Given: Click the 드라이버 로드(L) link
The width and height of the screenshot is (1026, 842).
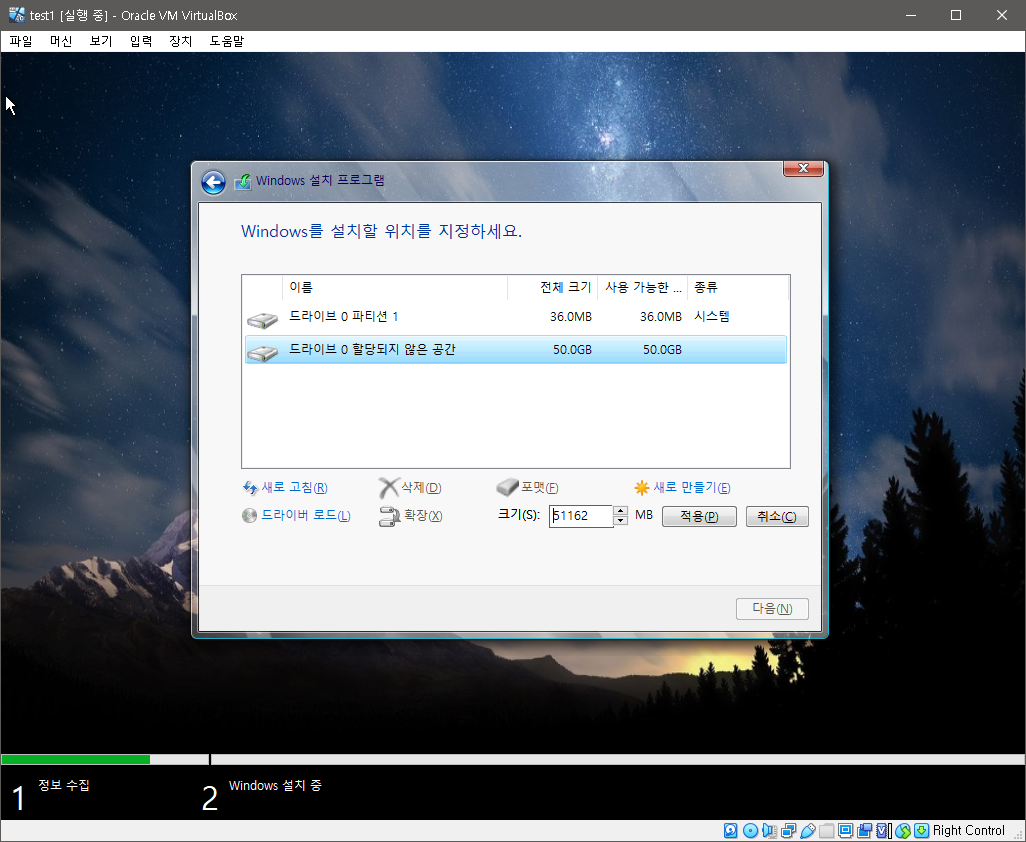Looking at the screenshot, I should [306, 516].
